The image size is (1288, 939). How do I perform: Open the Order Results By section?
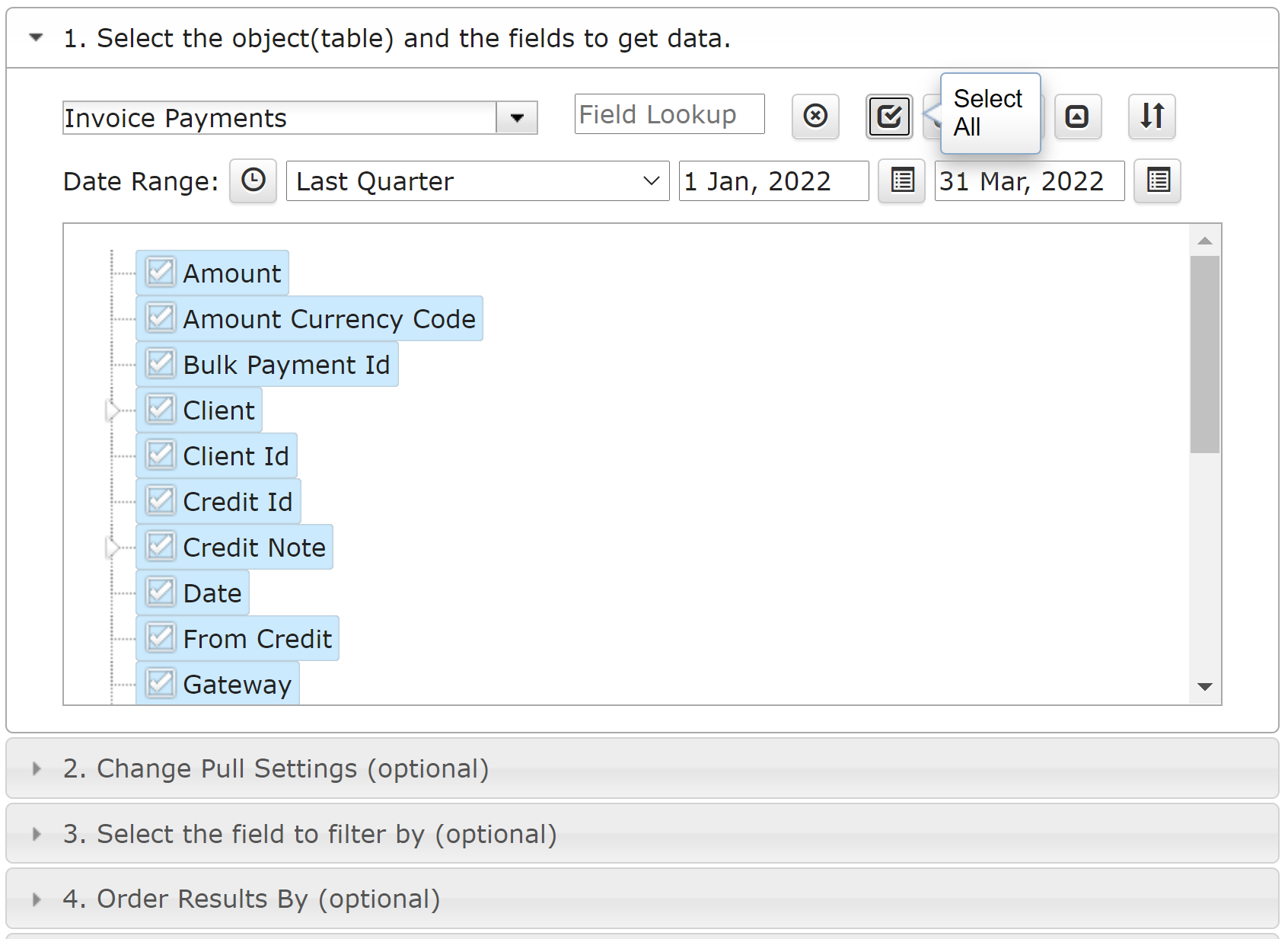pos(251,899)
